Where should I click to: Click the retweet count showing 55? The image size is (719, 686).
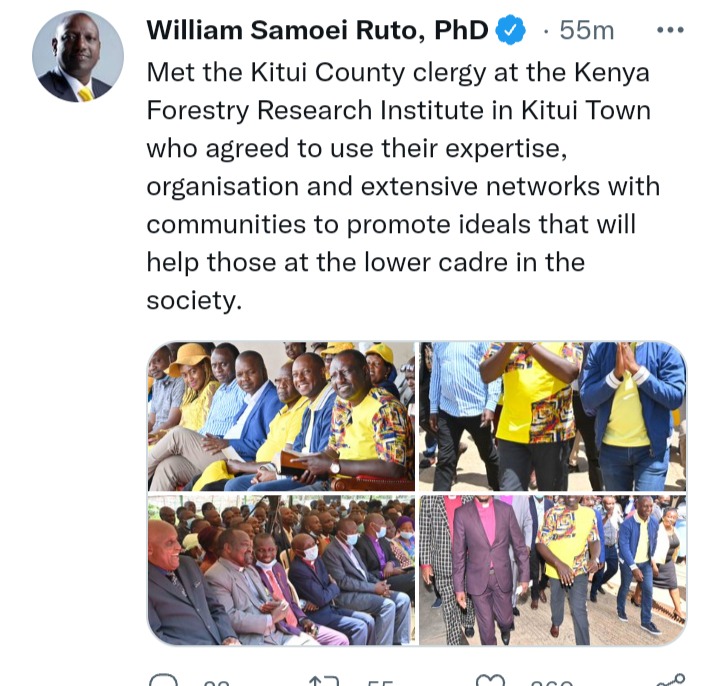pyautogui.click(x=380, y=682)
